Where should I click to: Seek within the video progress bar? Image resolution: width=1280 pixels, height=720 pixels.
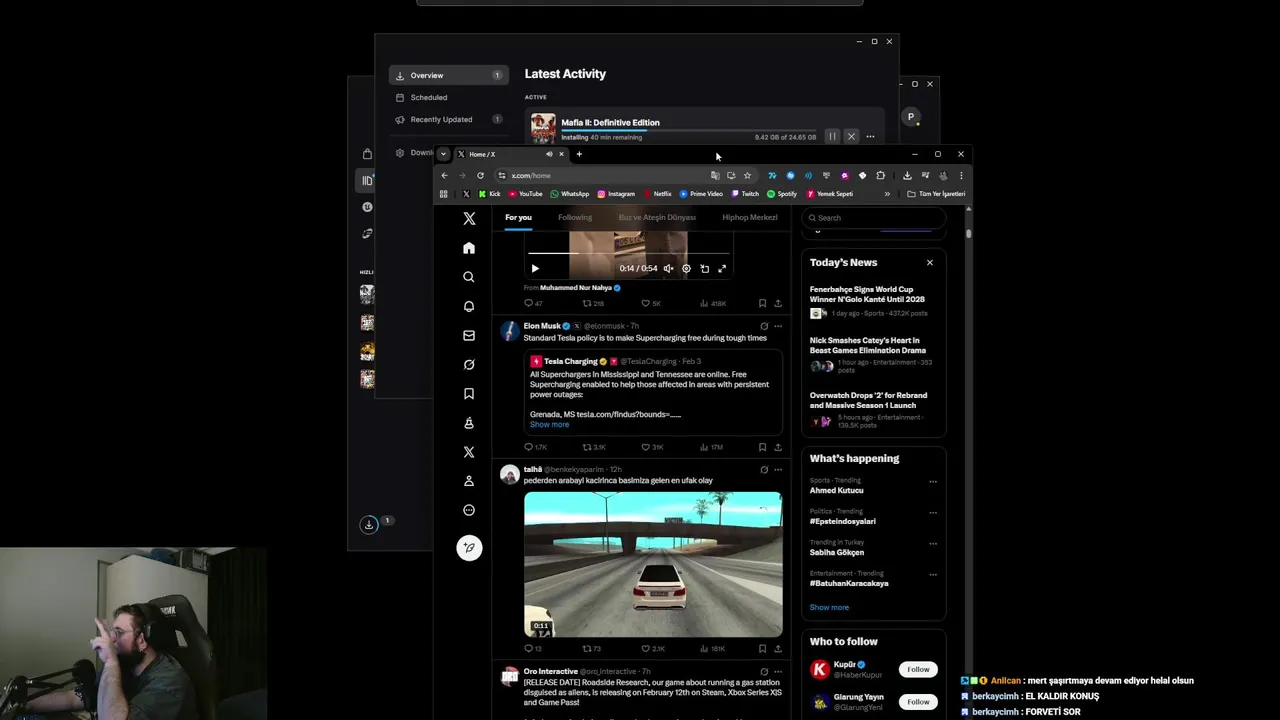[628, 253]
